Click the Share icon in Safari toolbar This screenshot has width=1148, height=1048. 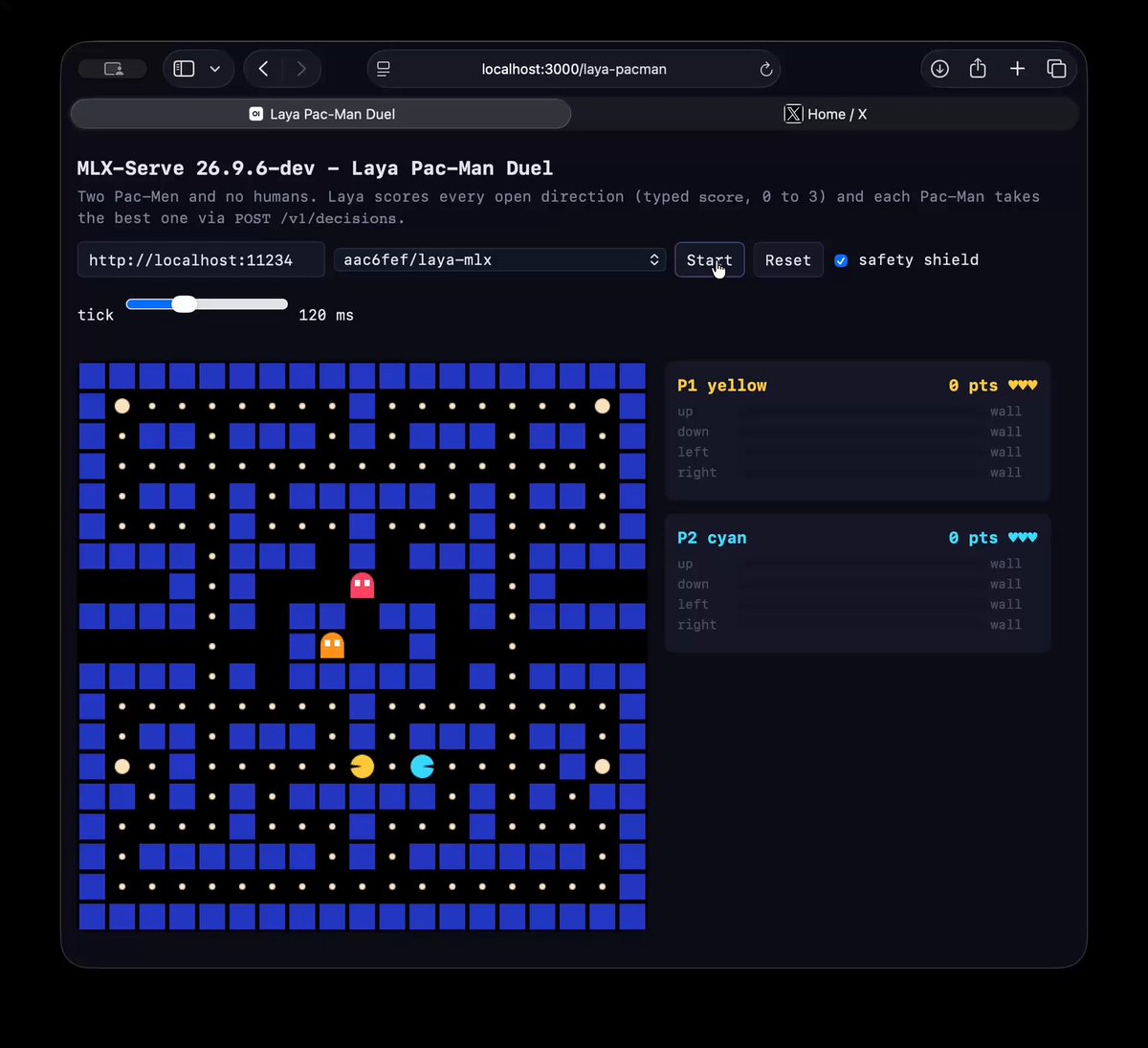tap(978, 69)
